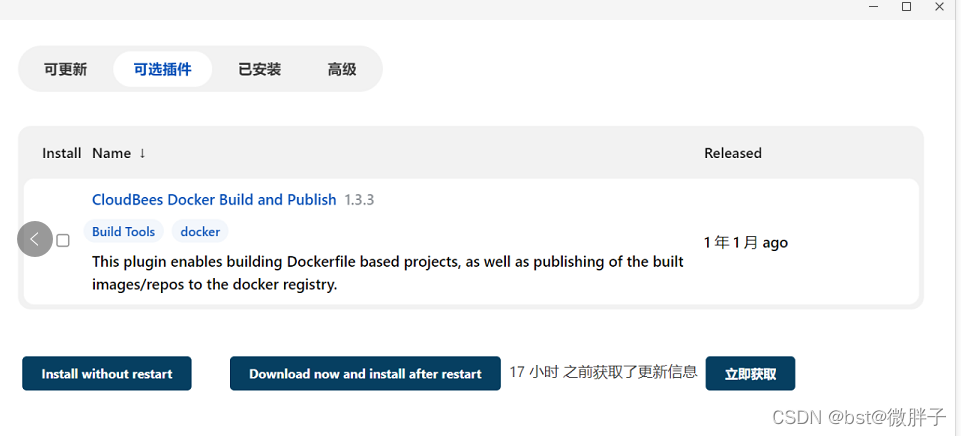Click the docker category tag

[x=200, y=232]
